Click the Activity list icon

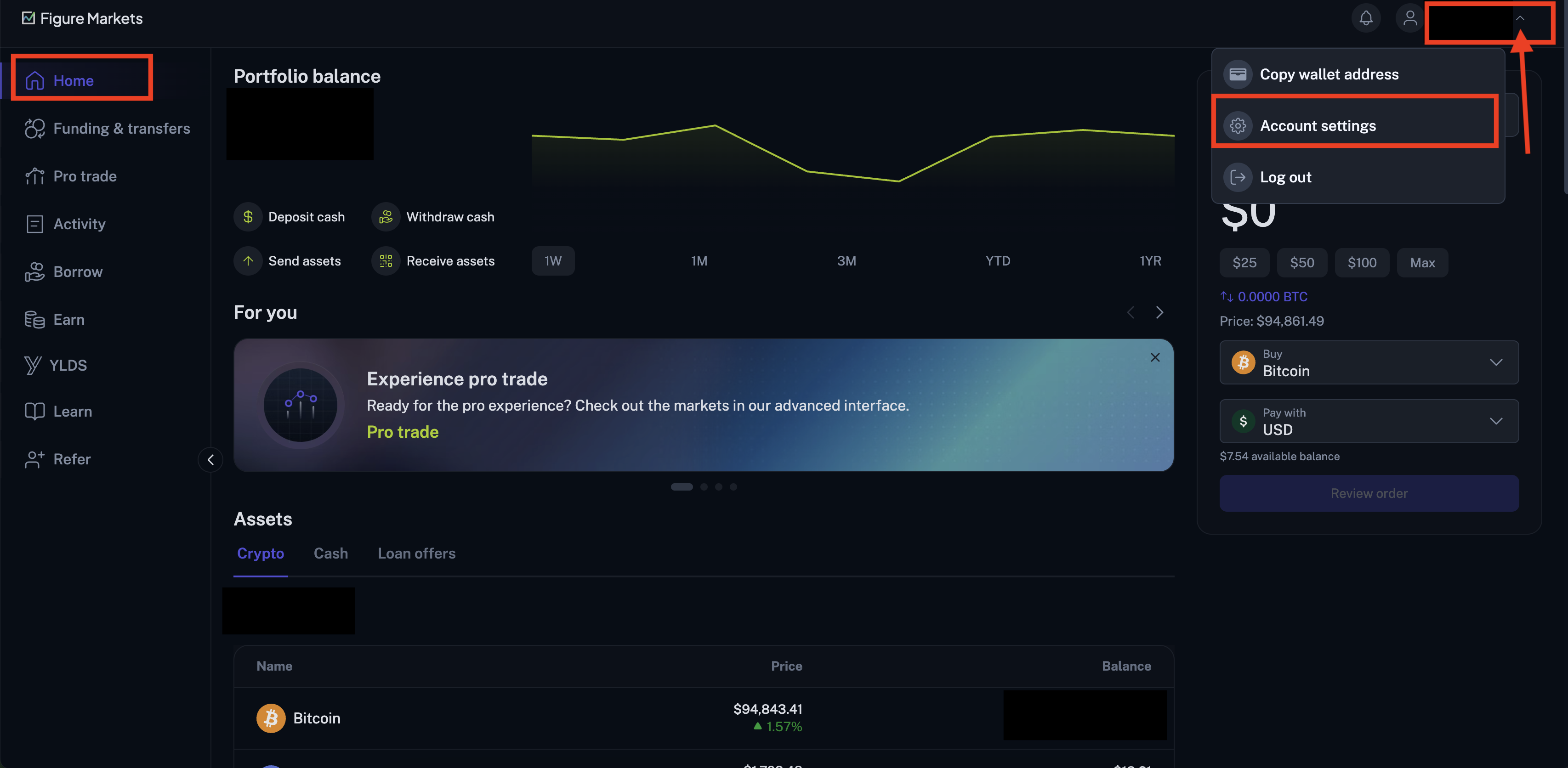point(34,224)
